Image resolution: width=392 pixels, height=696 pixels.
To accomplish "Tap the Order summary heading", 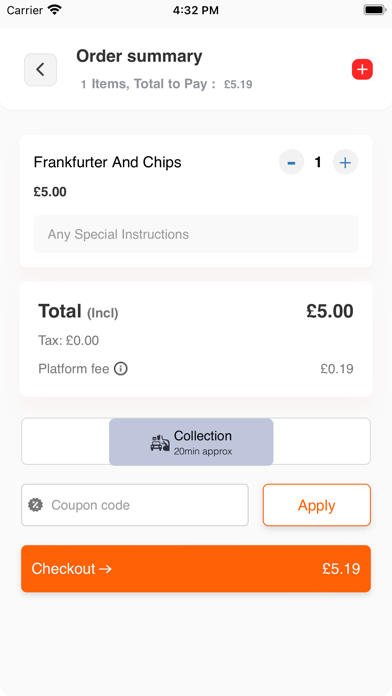I will tap(139, 56).
